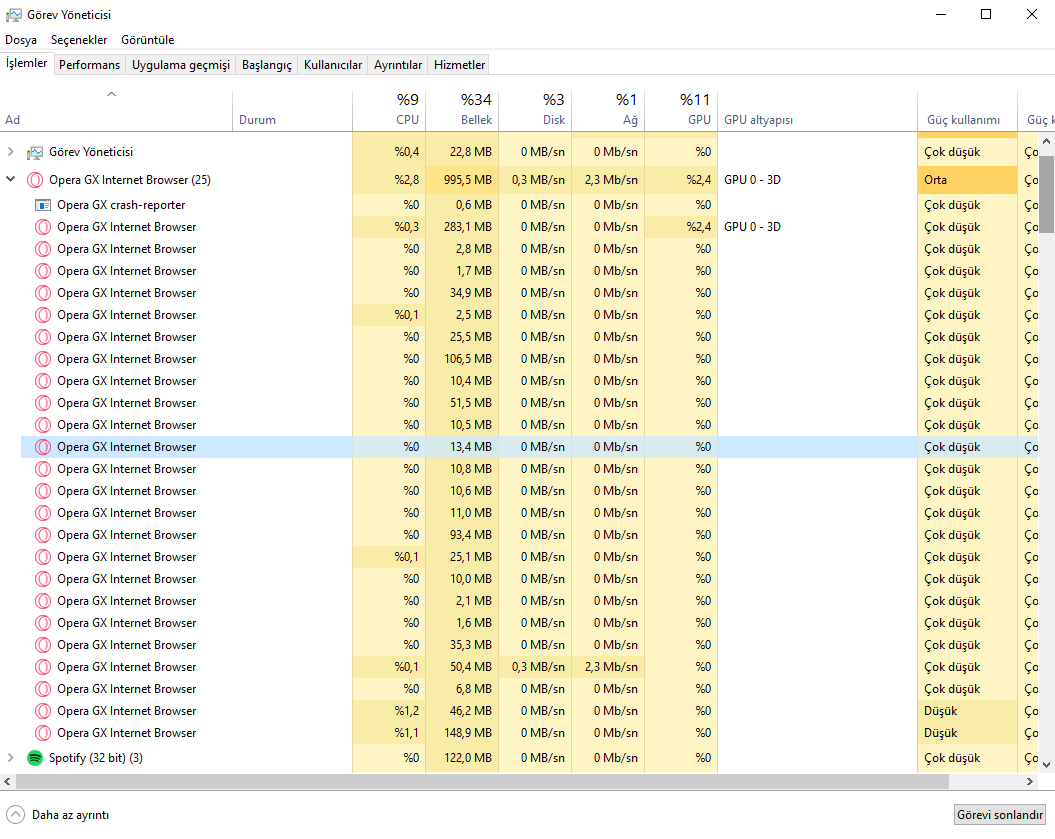
Task: Sort by GPU altyapısı column header
Action: click(817, 111)
